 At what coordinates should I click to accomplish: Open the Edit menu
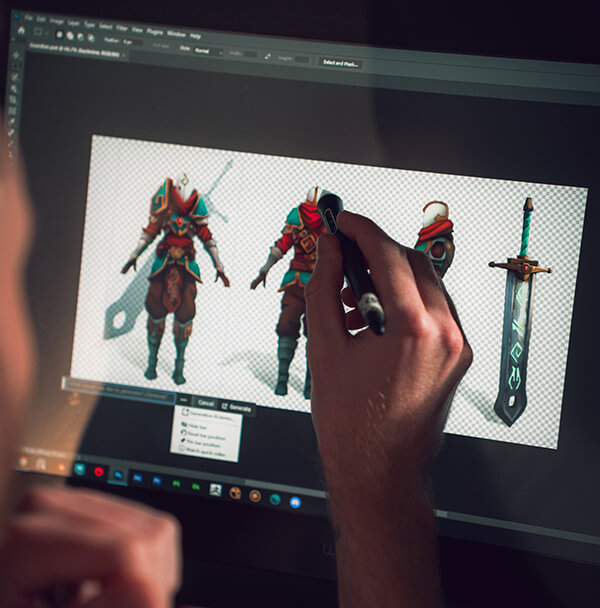(41, 19)
